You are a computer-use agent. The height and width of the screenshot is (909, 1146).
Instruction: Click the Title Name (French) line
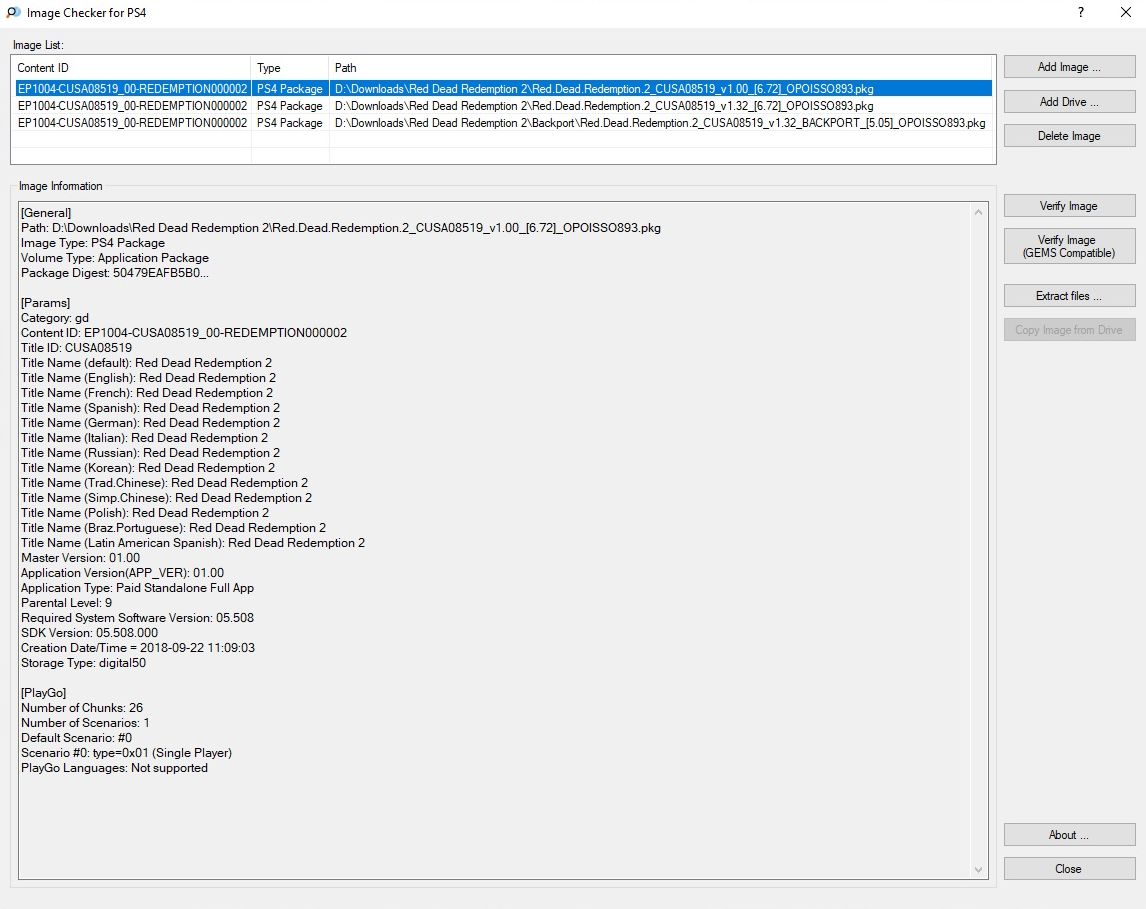(147, 393)
